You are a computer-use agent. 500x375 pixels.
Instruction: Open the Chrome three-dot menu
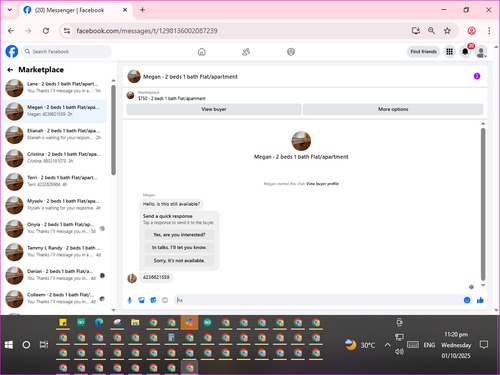[489, 31]
